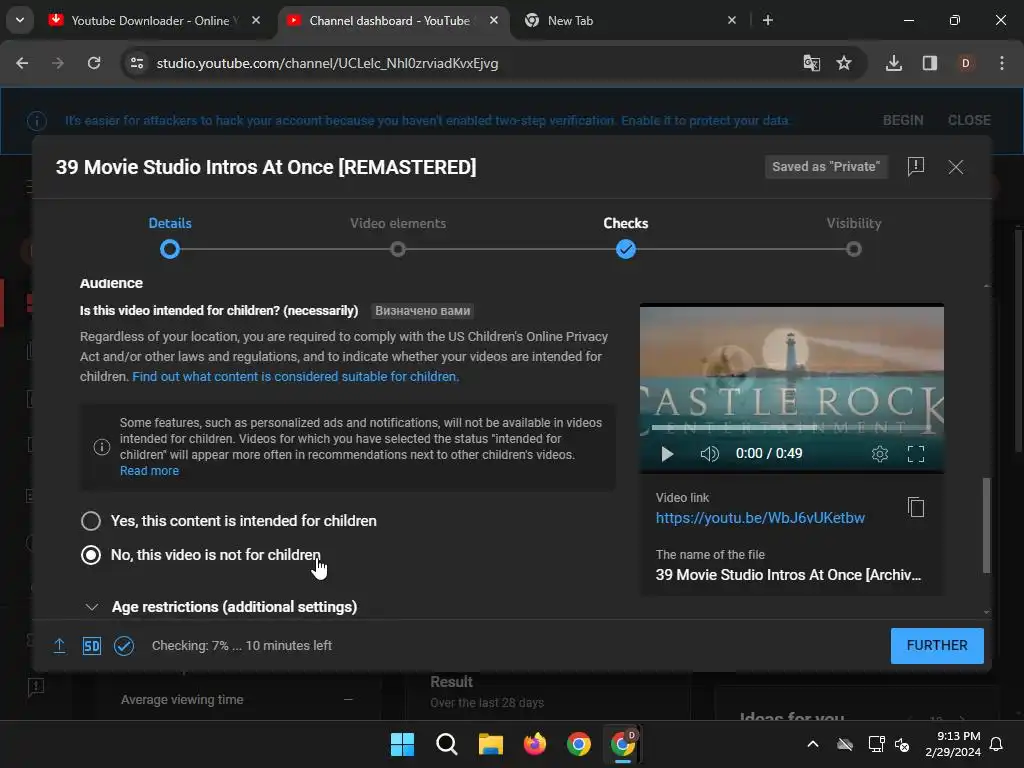This screenshot has height=768, width=1024.
Task: Click the SD processing status icon
Action: click(x=91, y=646)
